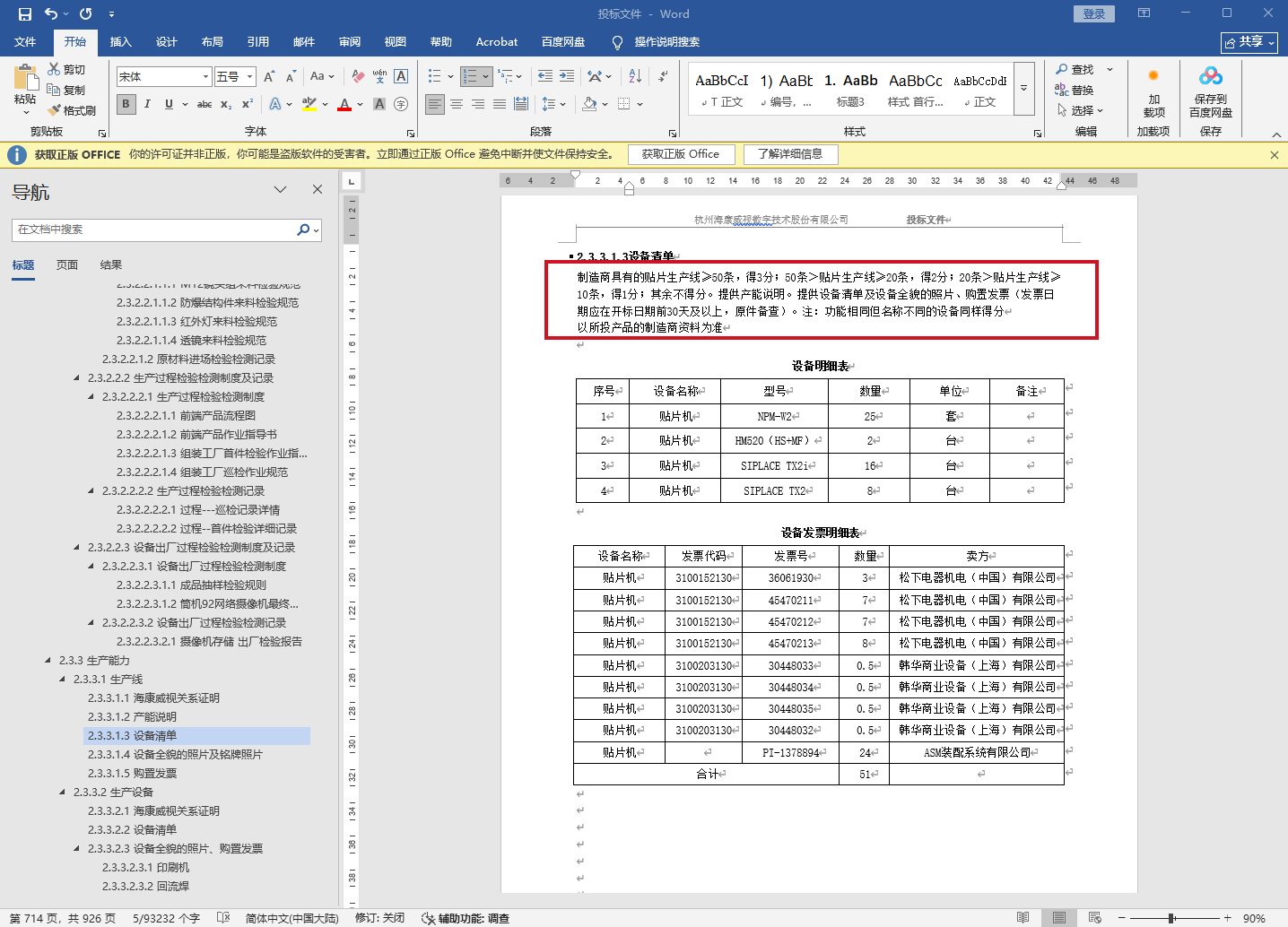1288x927 pixels.
Task: Open the 布局 (Layout) ribbon tab
Action: [x=213, y=41]
